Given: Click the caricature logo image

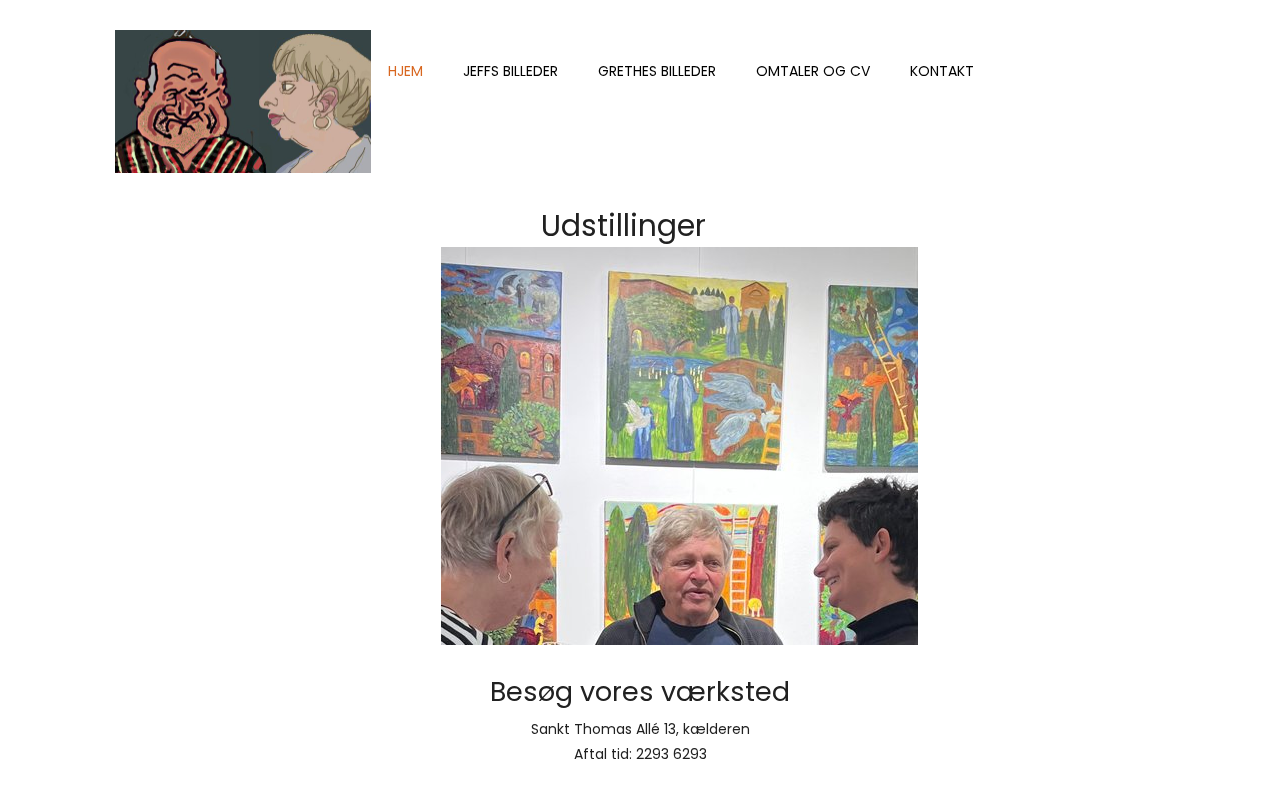Looking at the screenshot, I should (x=243, y=101).
